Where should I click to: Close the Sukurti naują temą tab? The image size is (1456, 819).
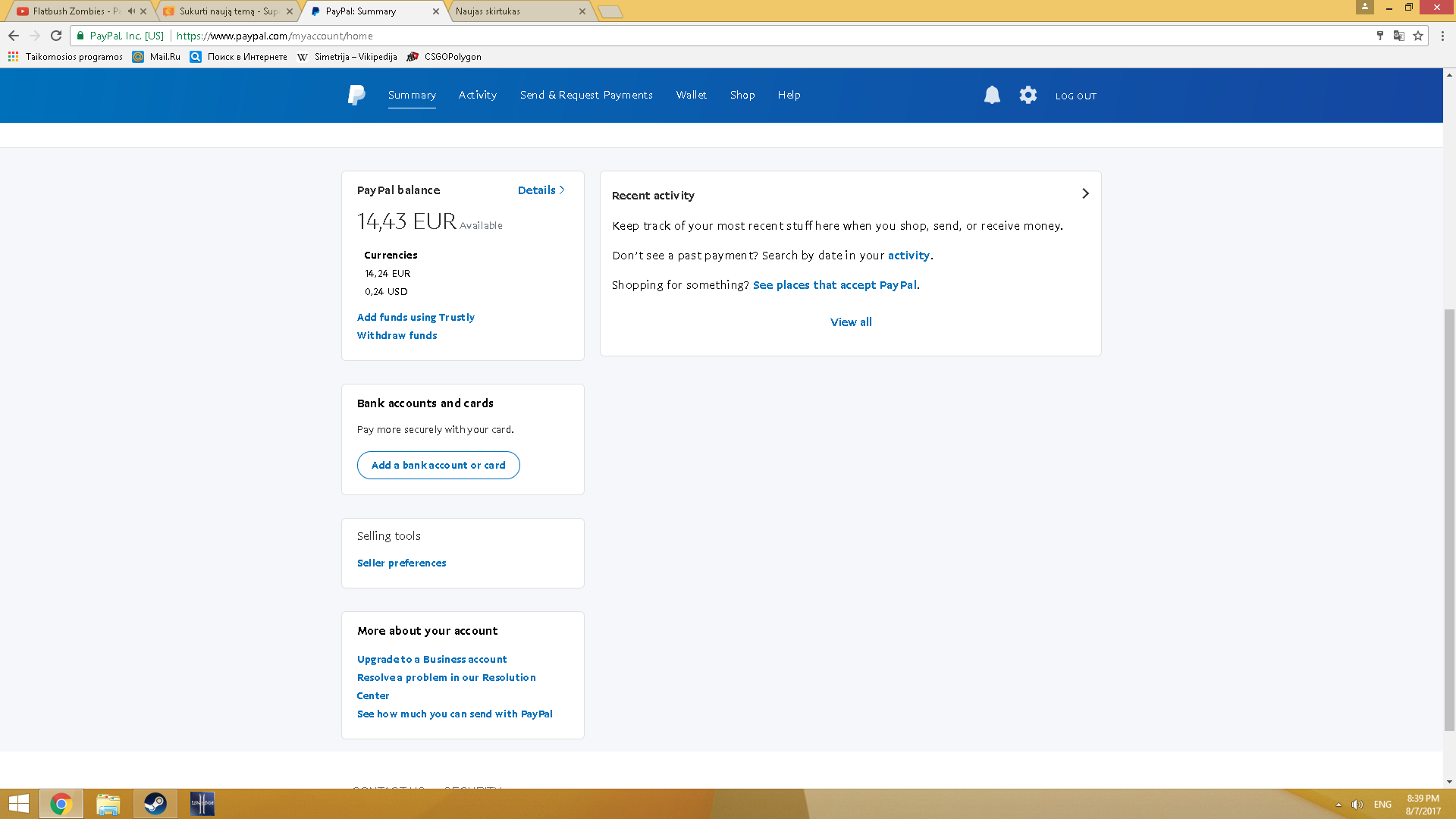[290, 11]
